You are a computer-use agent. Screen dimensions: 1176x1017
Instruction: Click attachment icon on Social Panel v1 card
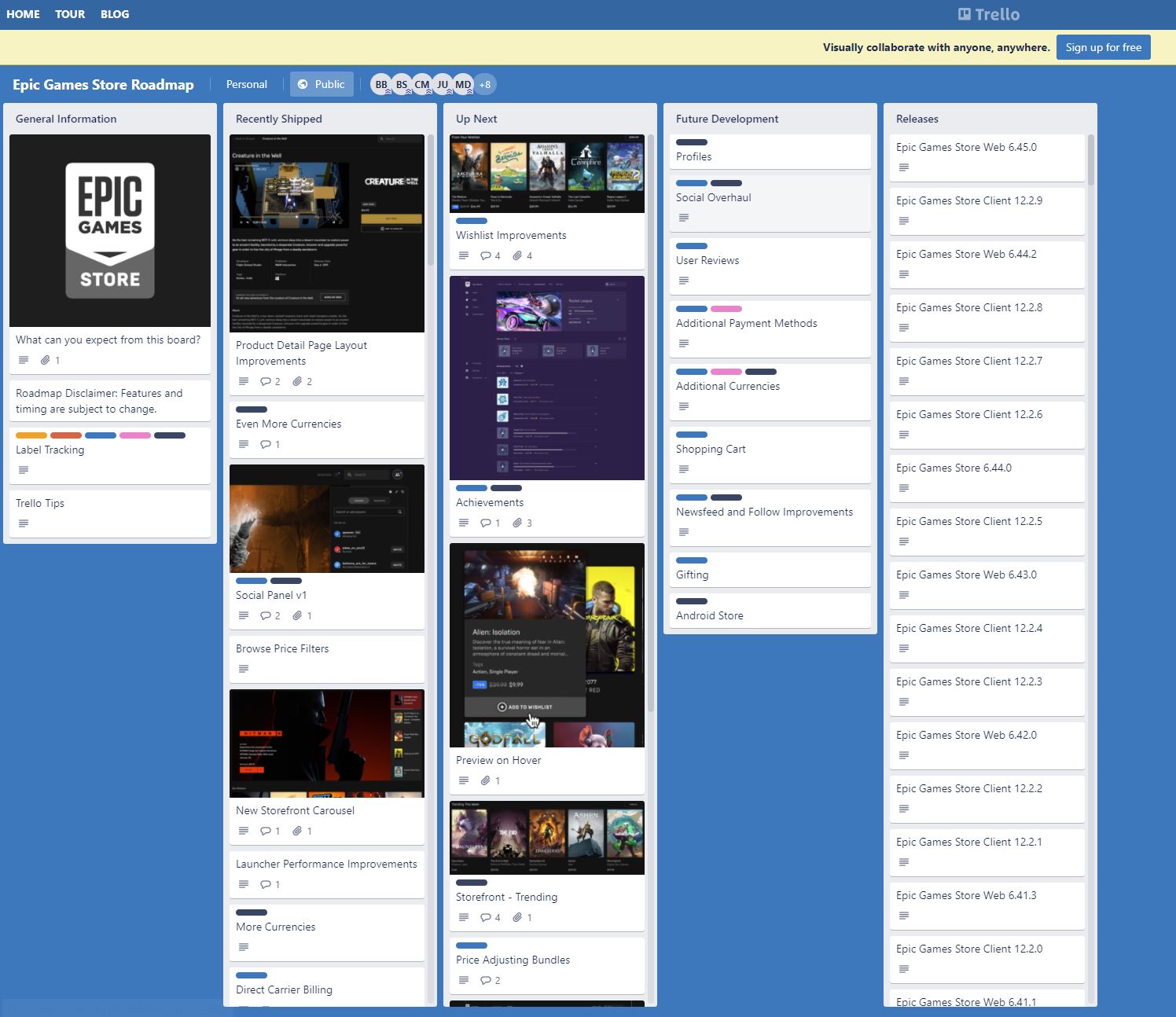297,615
